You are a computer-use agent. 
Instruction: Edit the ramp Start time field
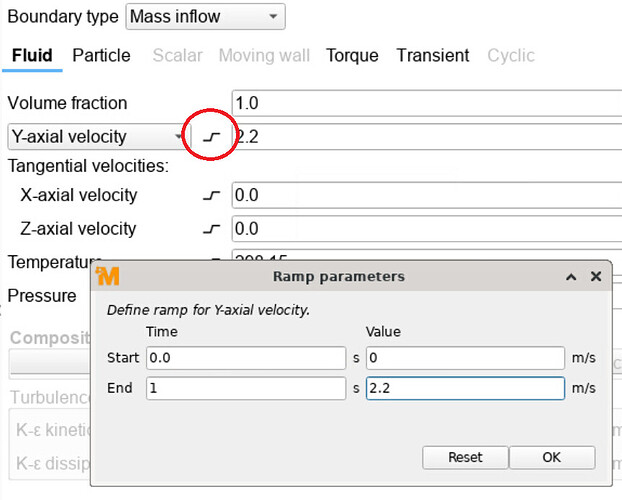246,358
